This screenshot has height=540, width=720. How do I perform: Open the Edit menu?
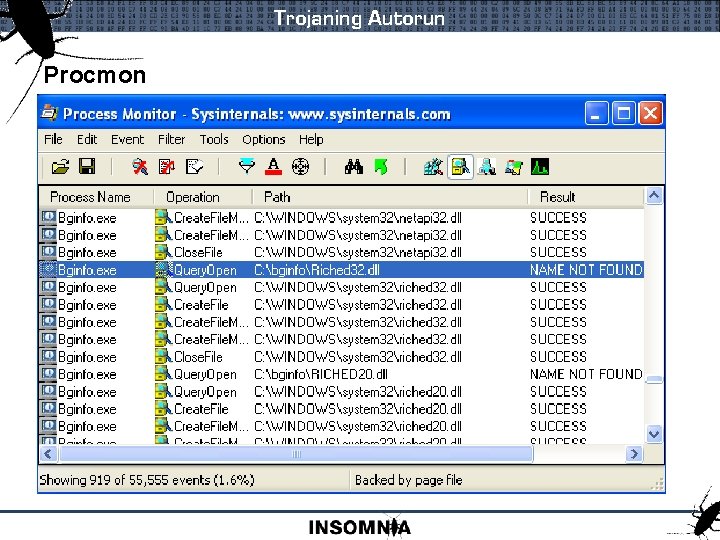click(87, 139)
